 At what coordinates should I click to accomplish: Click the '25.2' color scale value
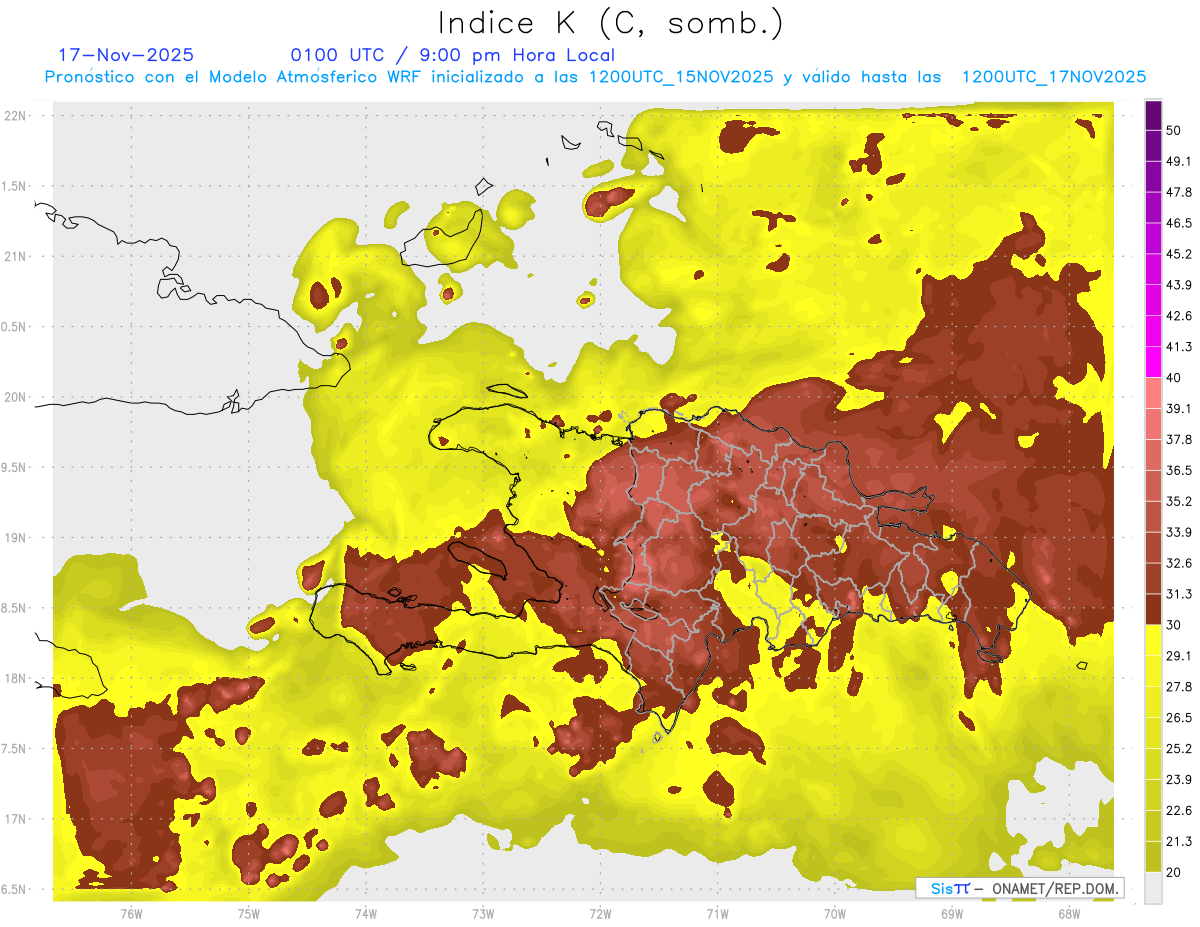pos(1178,749)
